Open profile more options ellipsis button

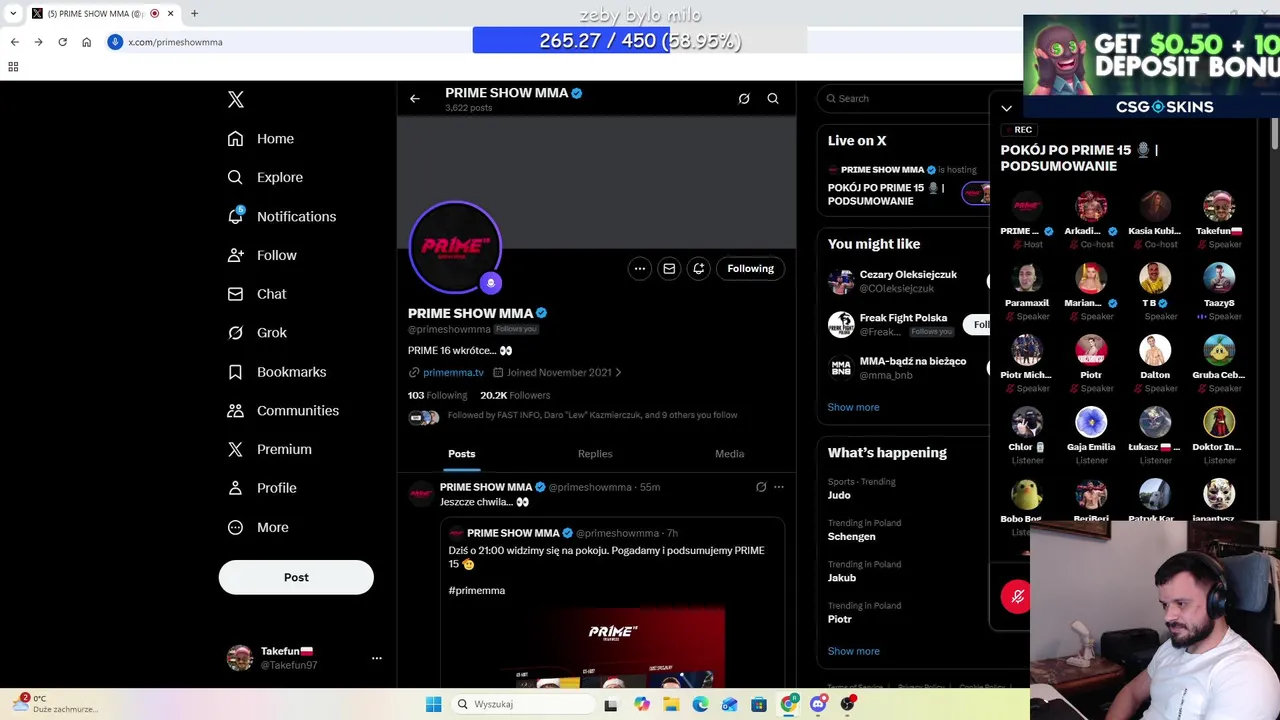coord(640,268)
